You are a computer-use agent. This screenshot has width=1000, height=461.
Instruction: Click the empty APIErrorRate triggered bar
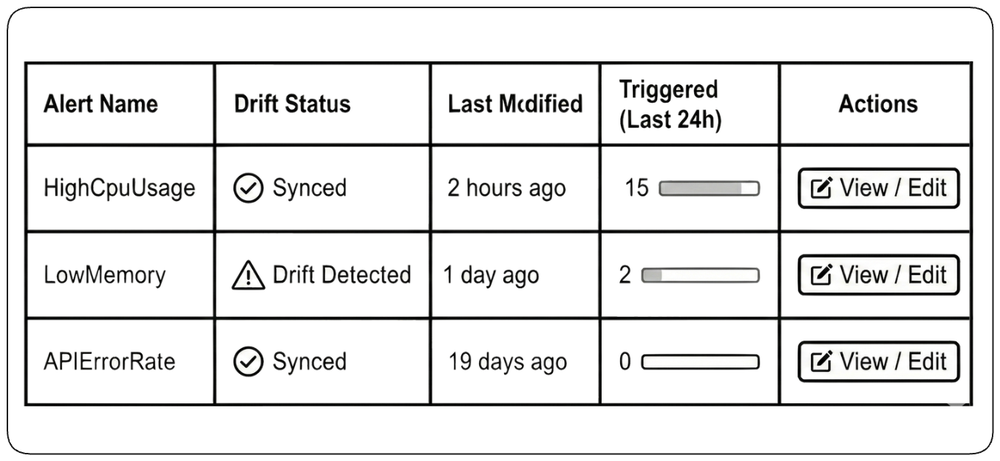point(700,362)
